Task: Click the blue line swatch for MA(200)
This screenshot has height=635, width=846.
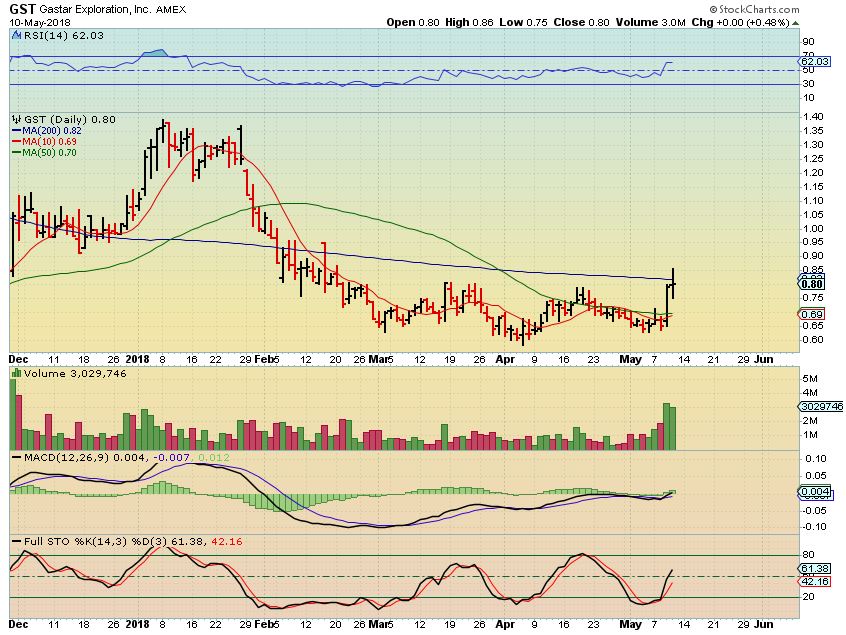Action: 16,131
